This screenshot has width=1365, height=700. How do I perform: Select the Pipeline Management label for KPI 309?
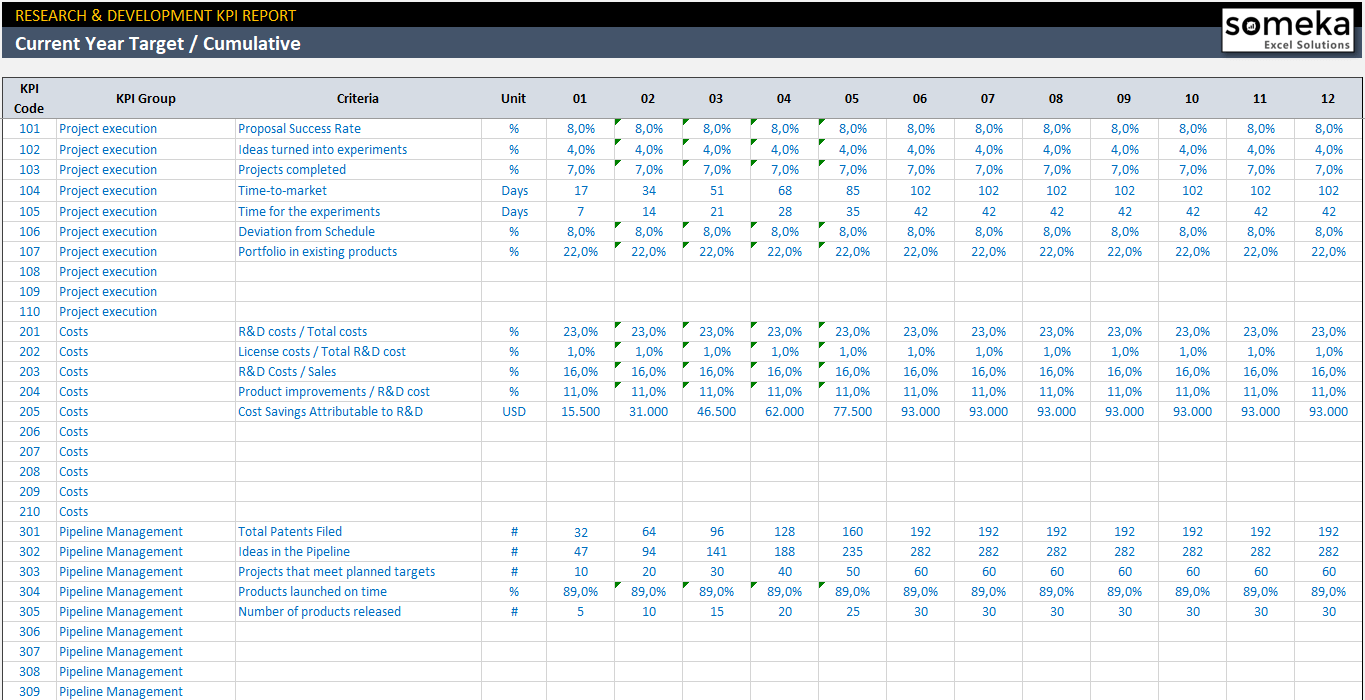pyautogui.click(x=120, y=691)
